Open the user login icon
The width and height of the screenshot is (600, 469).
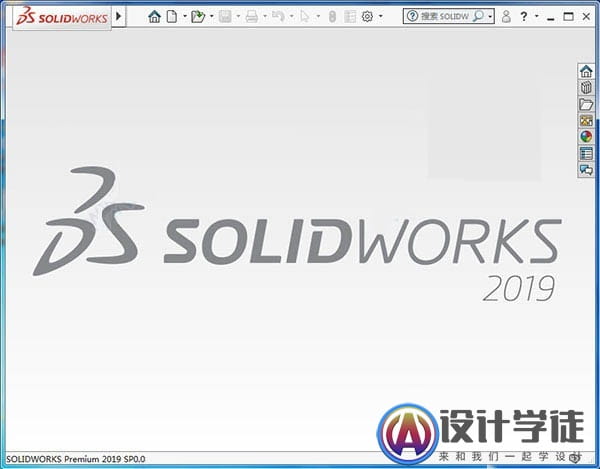point(506,16)
